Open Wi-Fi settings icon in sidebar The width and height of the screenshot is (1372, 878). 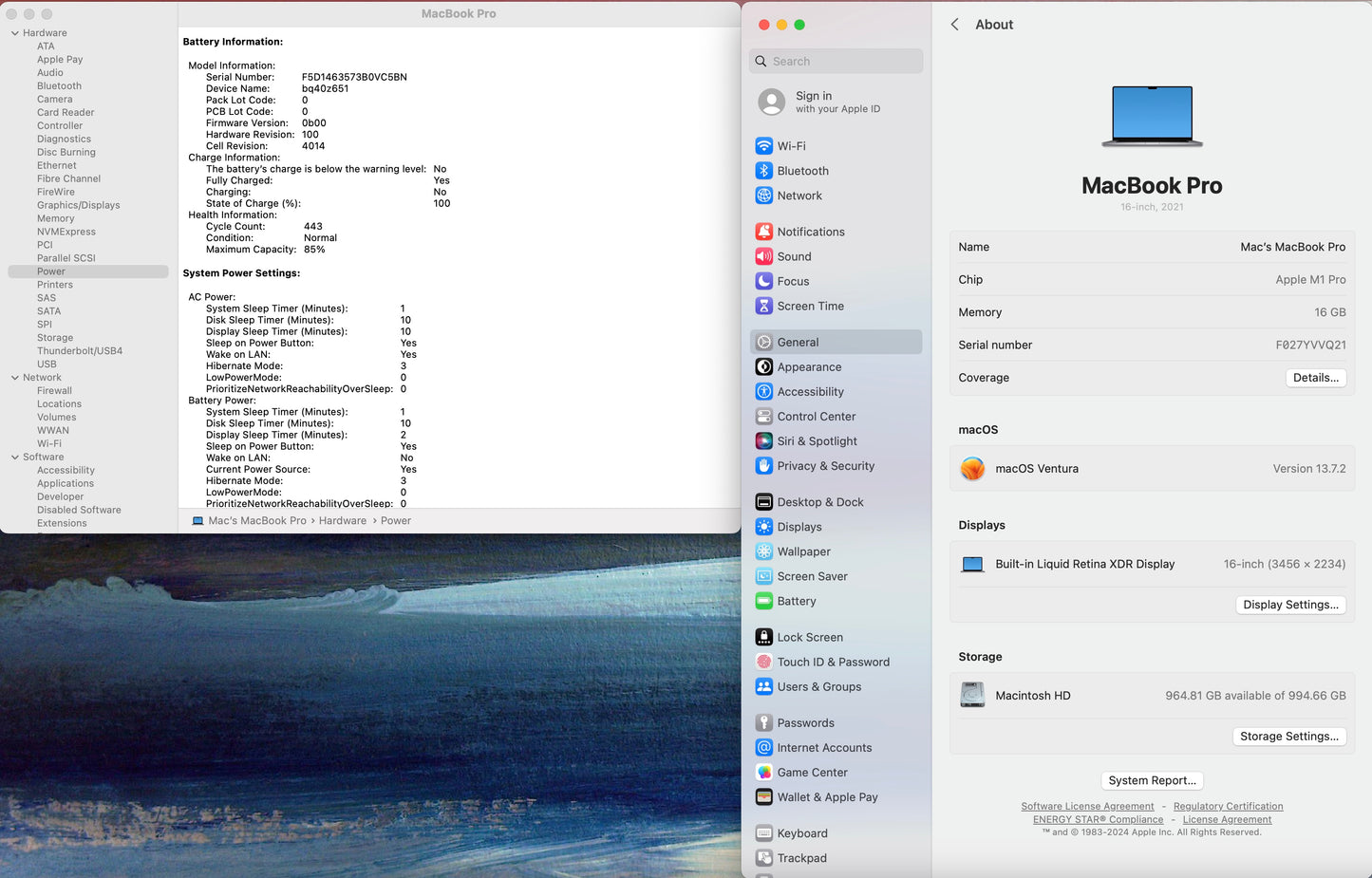(x=764, y=146)
